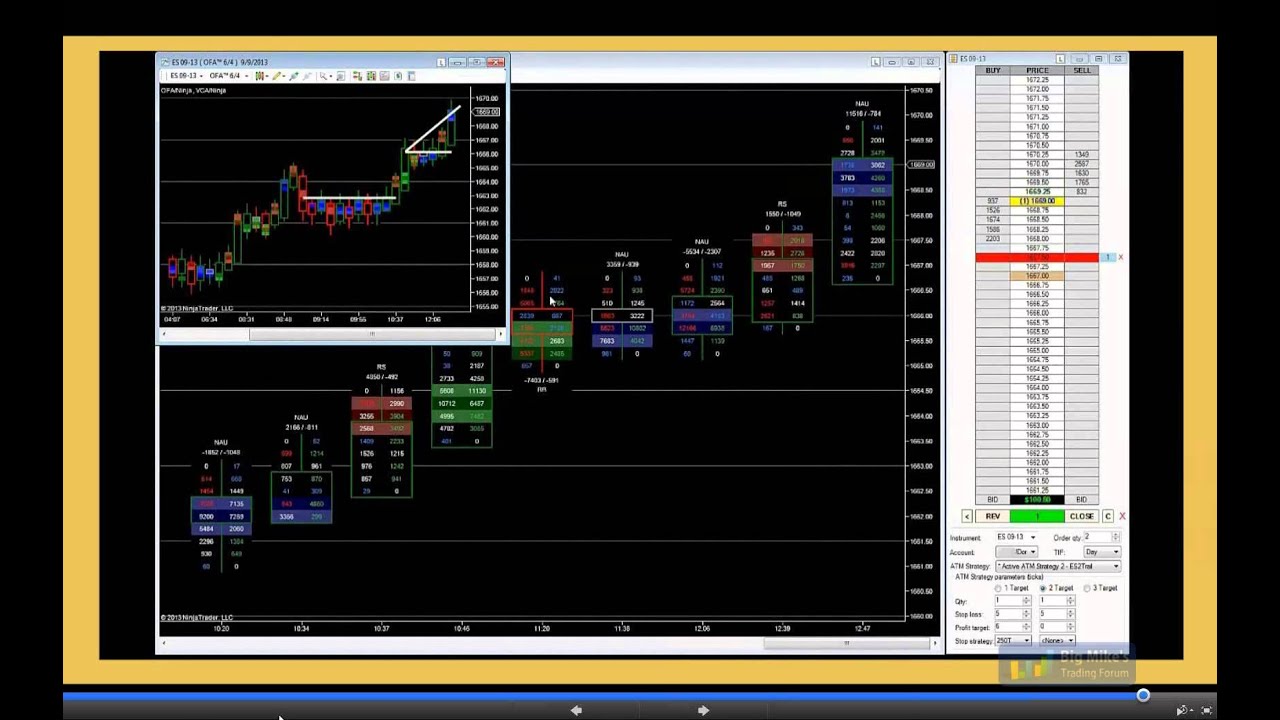
Task: Click the green position quantity box
Action: point(1037,516)
